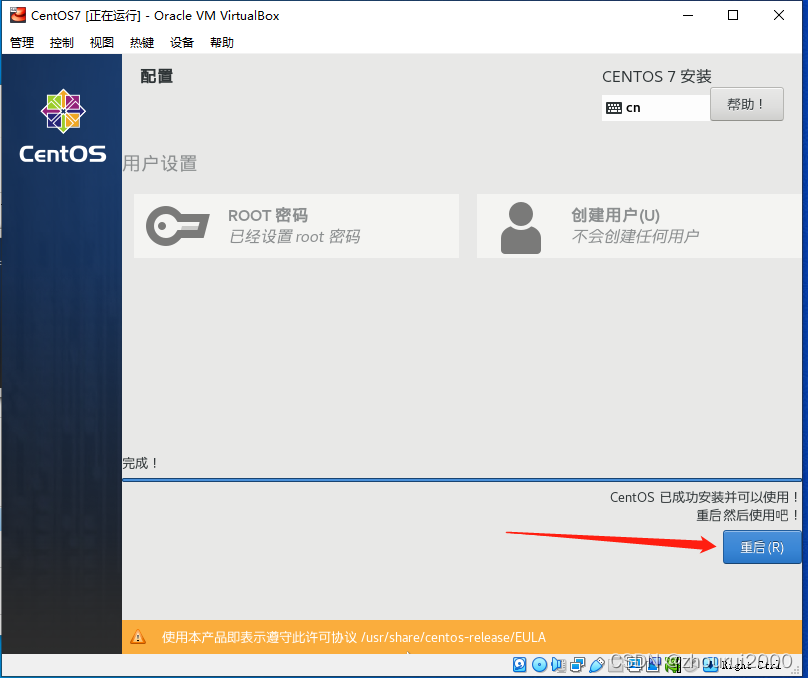
Task: Click the EULA warning triangle icon
Action: [x=138, y=637]
